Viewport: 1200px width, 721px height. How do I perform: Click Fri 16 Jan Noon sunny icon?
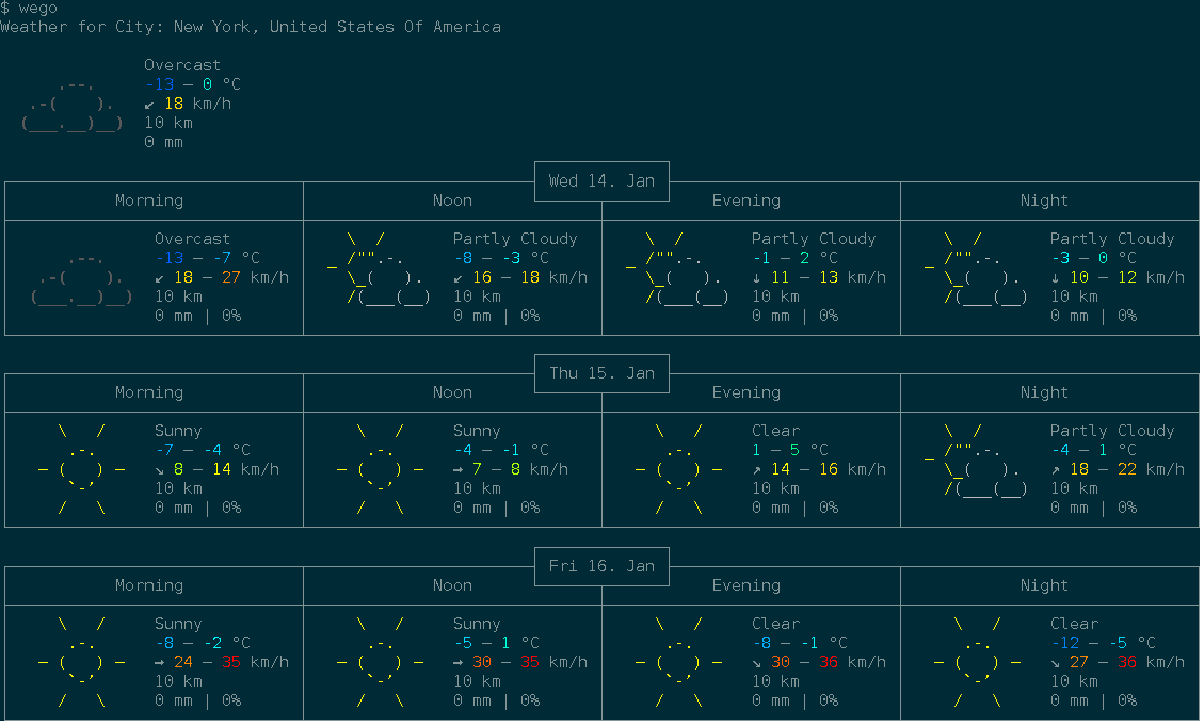380,662
